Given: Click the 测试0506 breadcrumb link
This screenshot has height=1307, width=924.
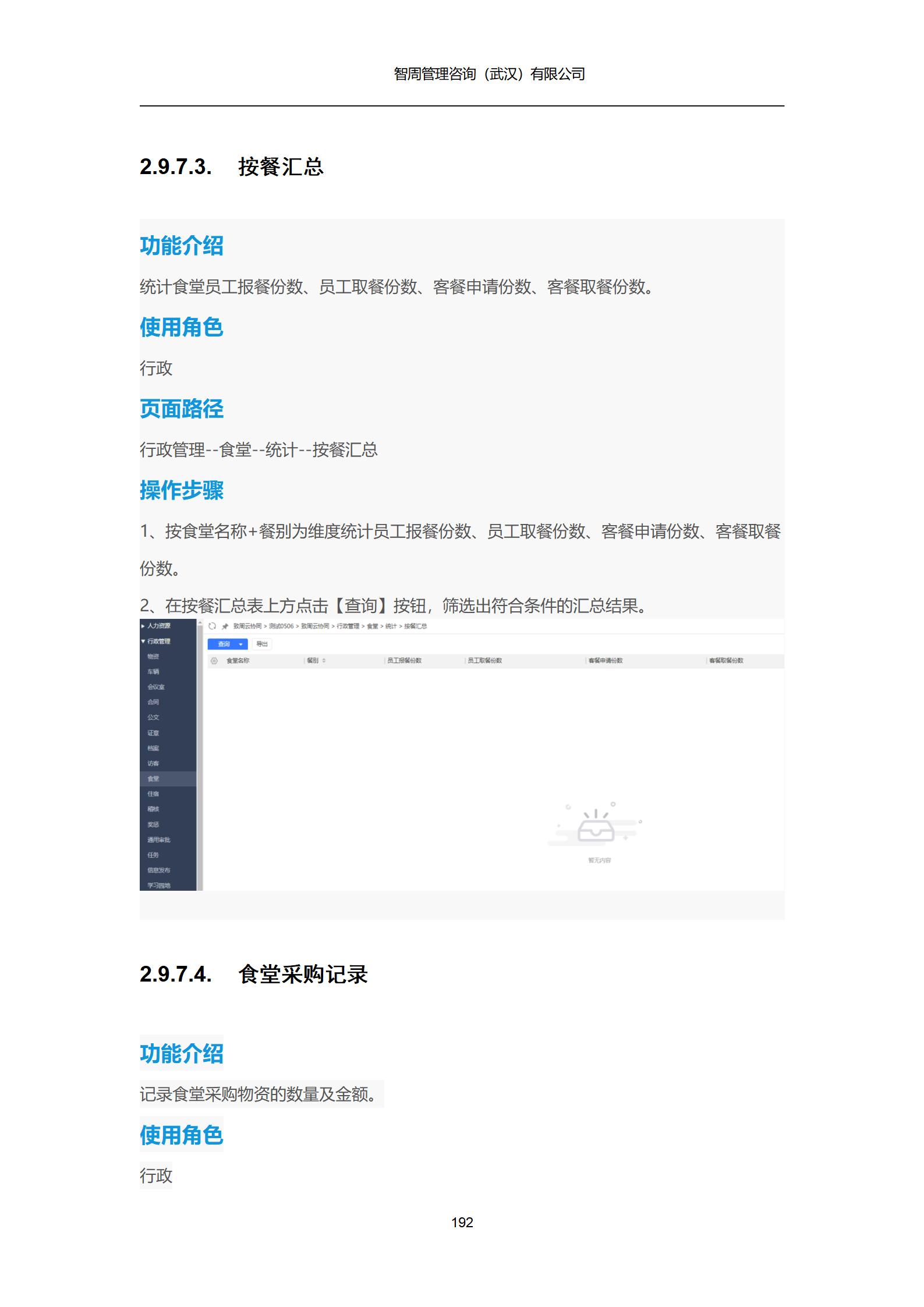Looking at the screenshot, I should tap(281, 626).
